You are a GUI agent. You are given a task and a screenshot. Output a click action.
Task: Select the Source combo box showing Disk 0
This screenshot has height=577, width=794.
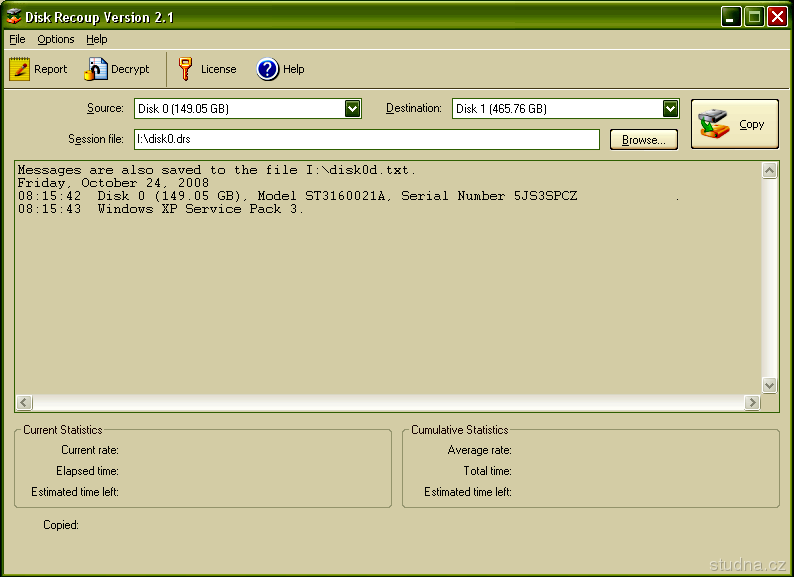click(248, 108)
